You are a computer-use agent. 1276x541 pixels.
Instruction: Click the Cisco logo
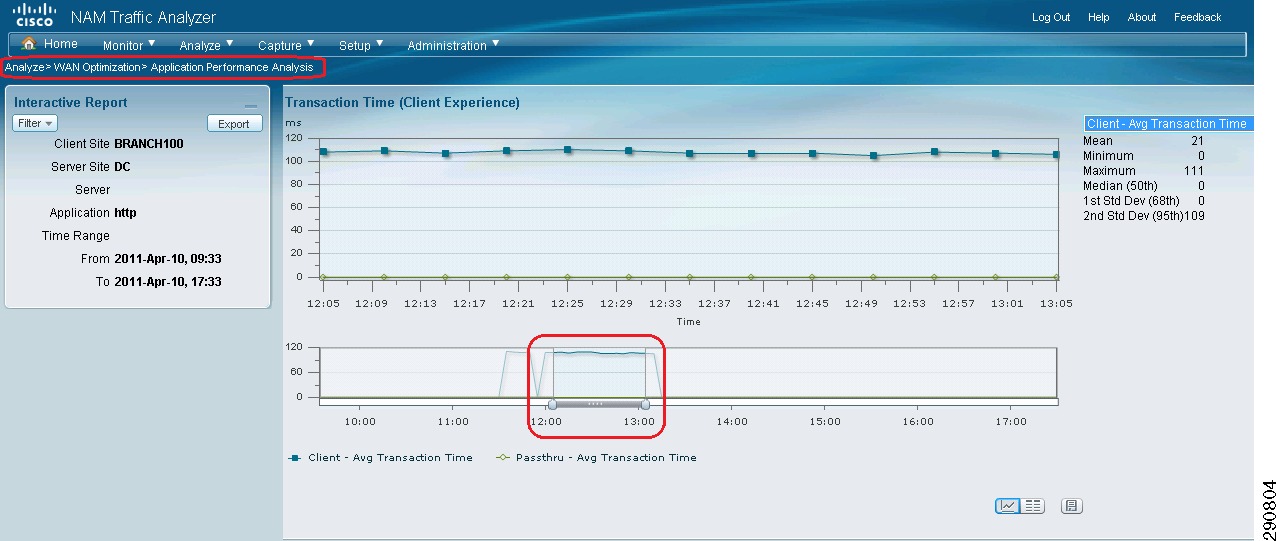pyautogui.click(x=34, y=16)
